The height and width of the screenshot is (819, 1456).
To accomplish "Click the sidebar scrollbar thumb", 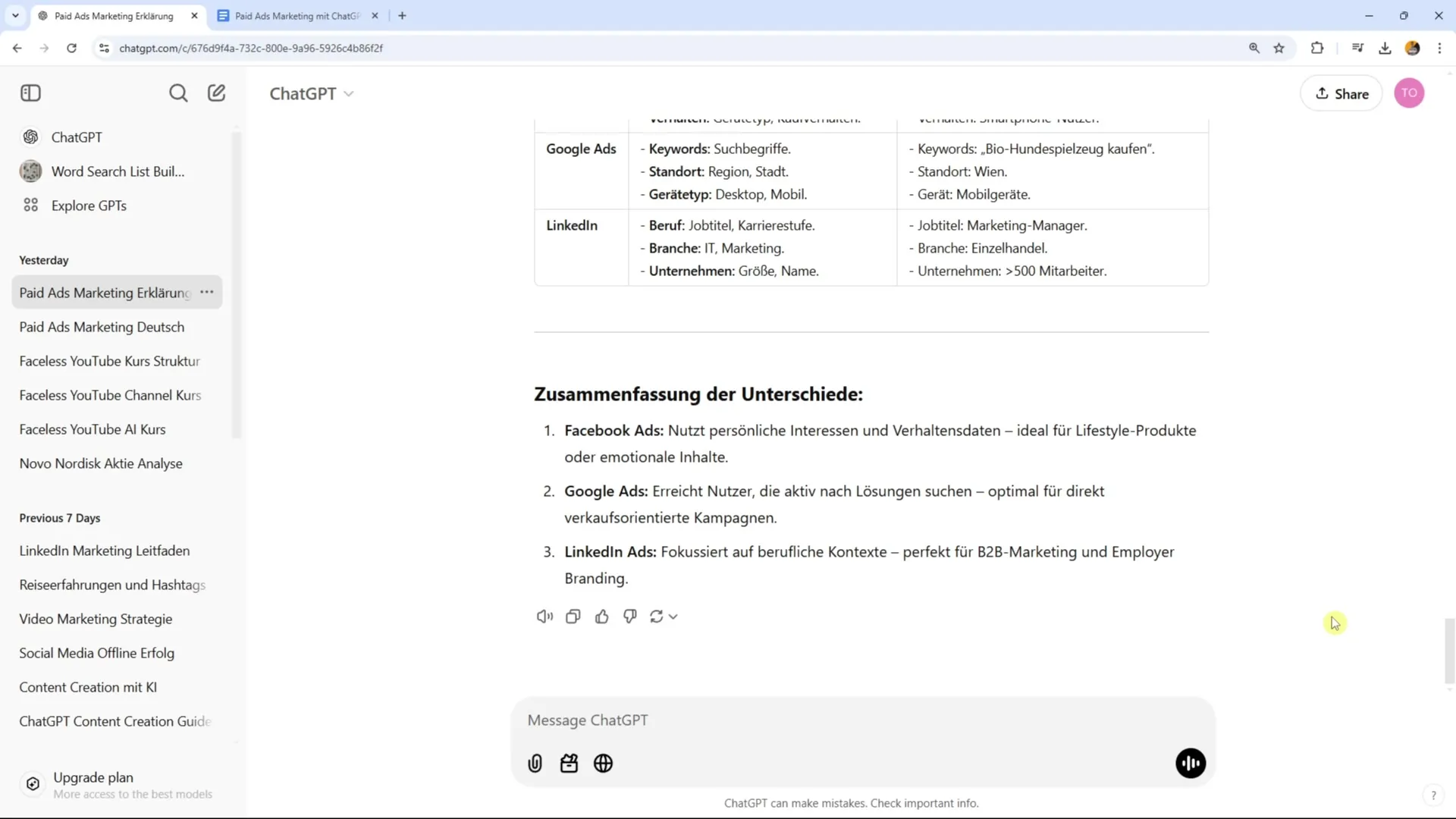I will 237,284.
